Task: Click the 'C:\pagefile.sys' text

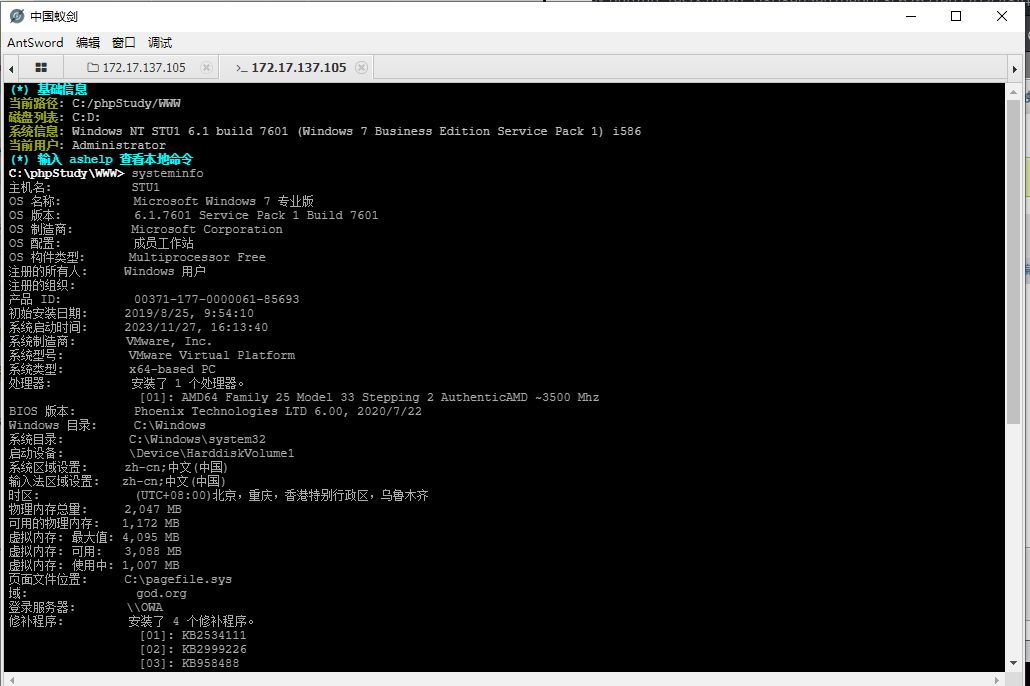Action: [x=178, y=580]
